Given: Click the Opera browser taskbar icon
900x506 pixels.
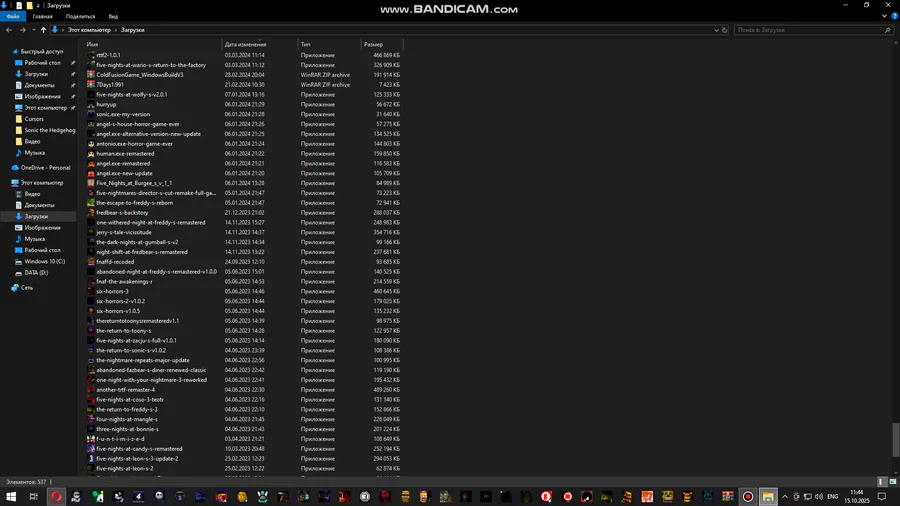Looking at the screenshot, I should [x=56, y=497].
